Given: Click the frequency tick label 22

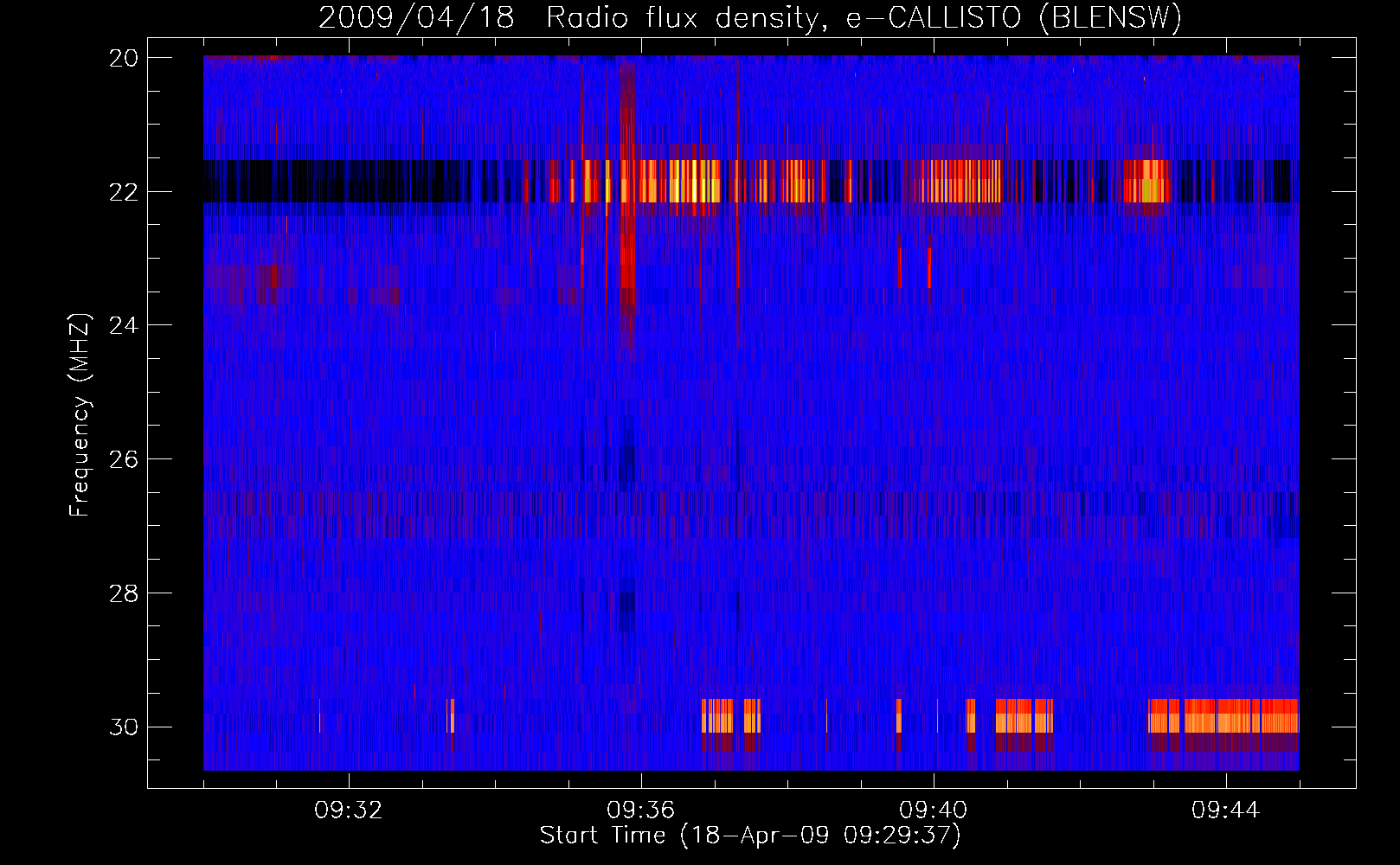Looking at the screenshot, I should click(x=124, y=192).
